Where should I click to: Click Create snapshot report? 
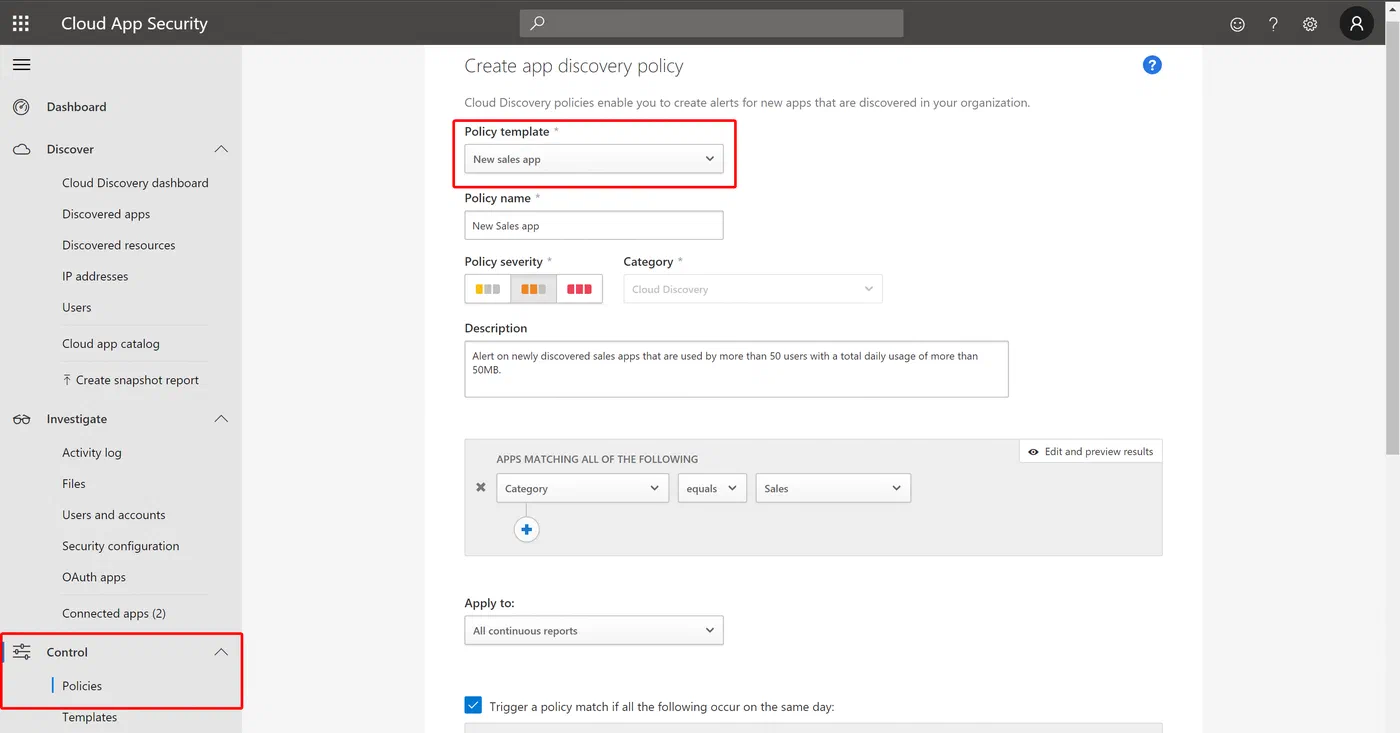(x=130, y=380)
